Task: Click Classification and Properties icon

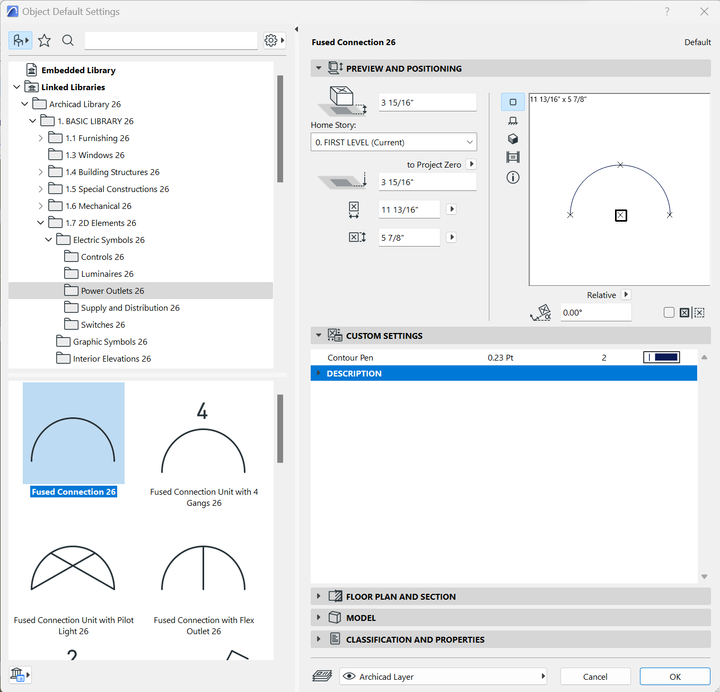Action: coord(335,639)
